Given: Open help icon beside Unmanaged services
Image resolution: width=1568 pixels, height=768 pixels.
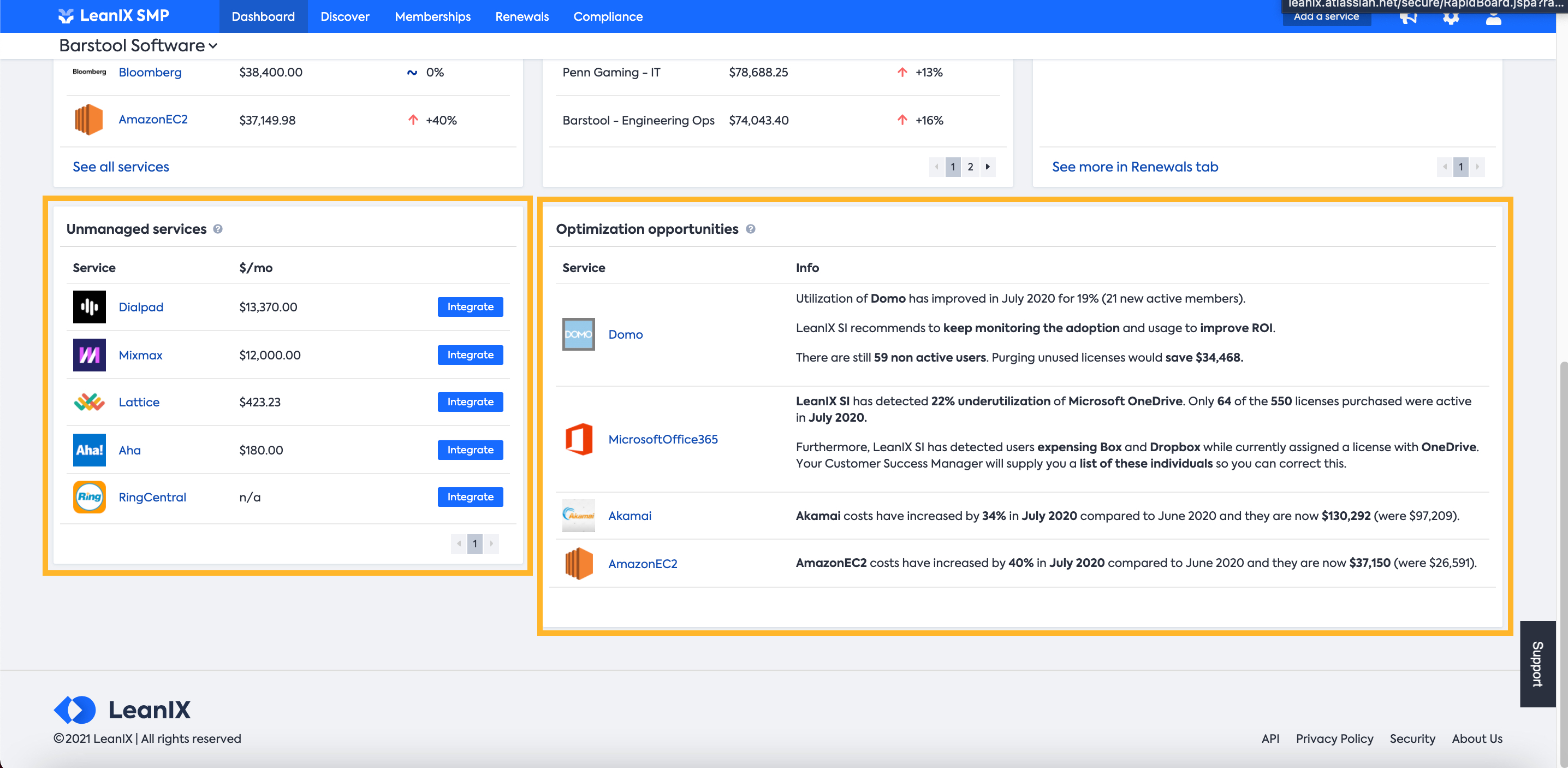Looking at the screenshot, I should [x=218, y=229].
